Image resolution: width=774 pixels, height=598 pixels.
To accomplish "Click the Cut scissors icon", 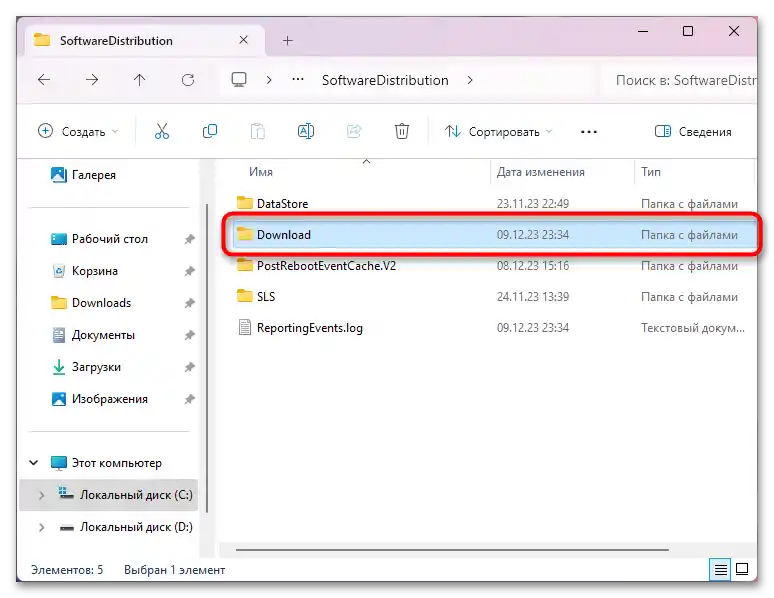I will 161,131.
